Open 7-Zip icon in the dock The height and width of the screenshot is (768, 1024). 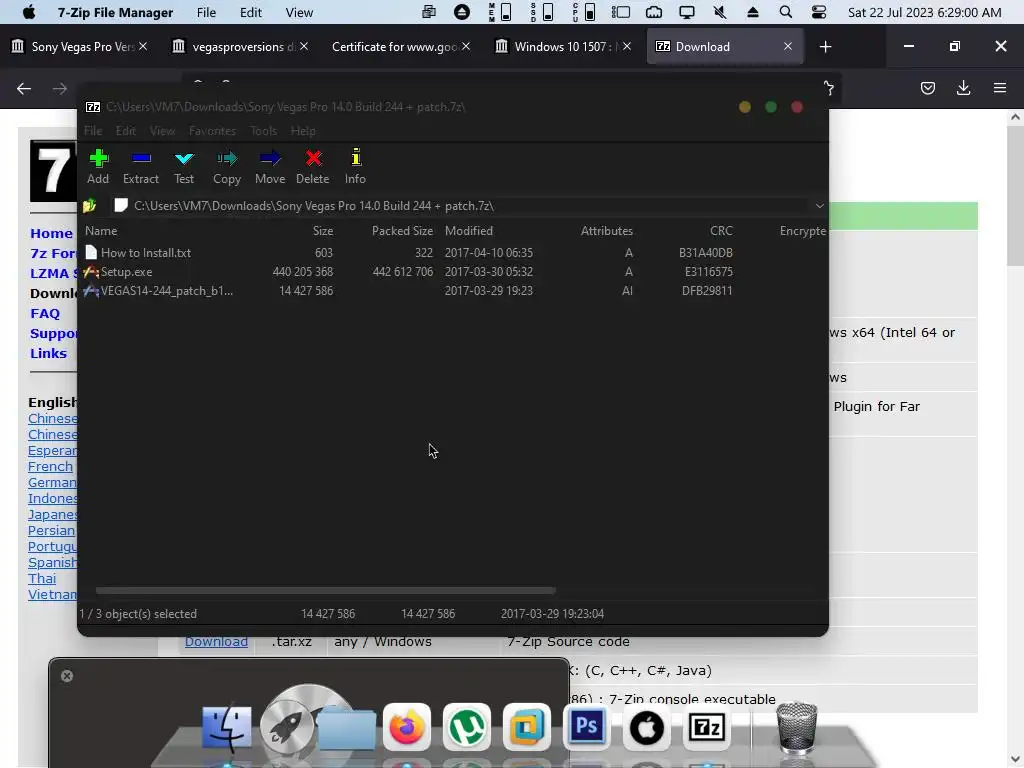707,727
